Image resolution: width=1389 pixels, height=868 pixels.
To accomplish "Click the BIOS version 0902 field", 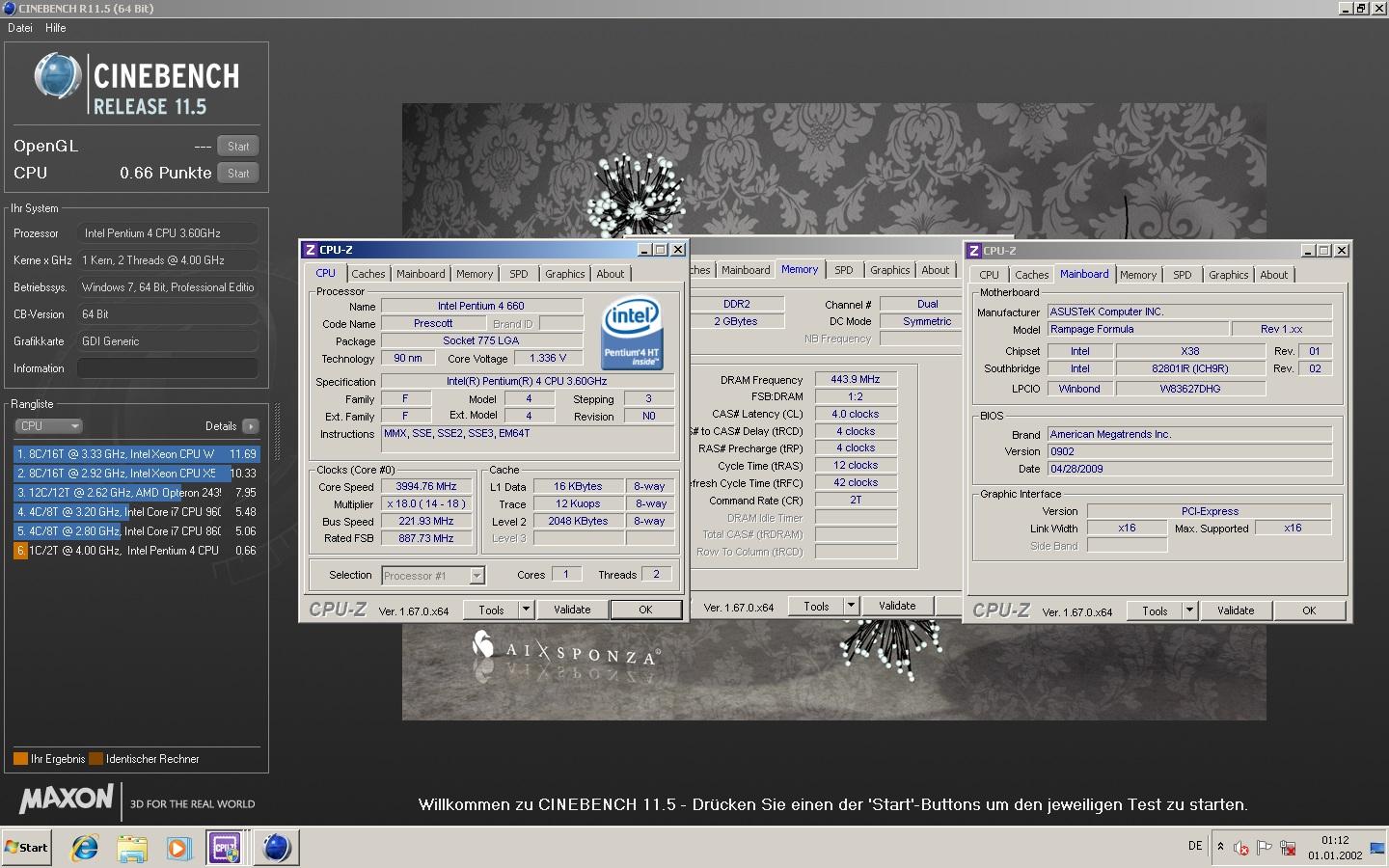I will click(x=1189, y=451).
